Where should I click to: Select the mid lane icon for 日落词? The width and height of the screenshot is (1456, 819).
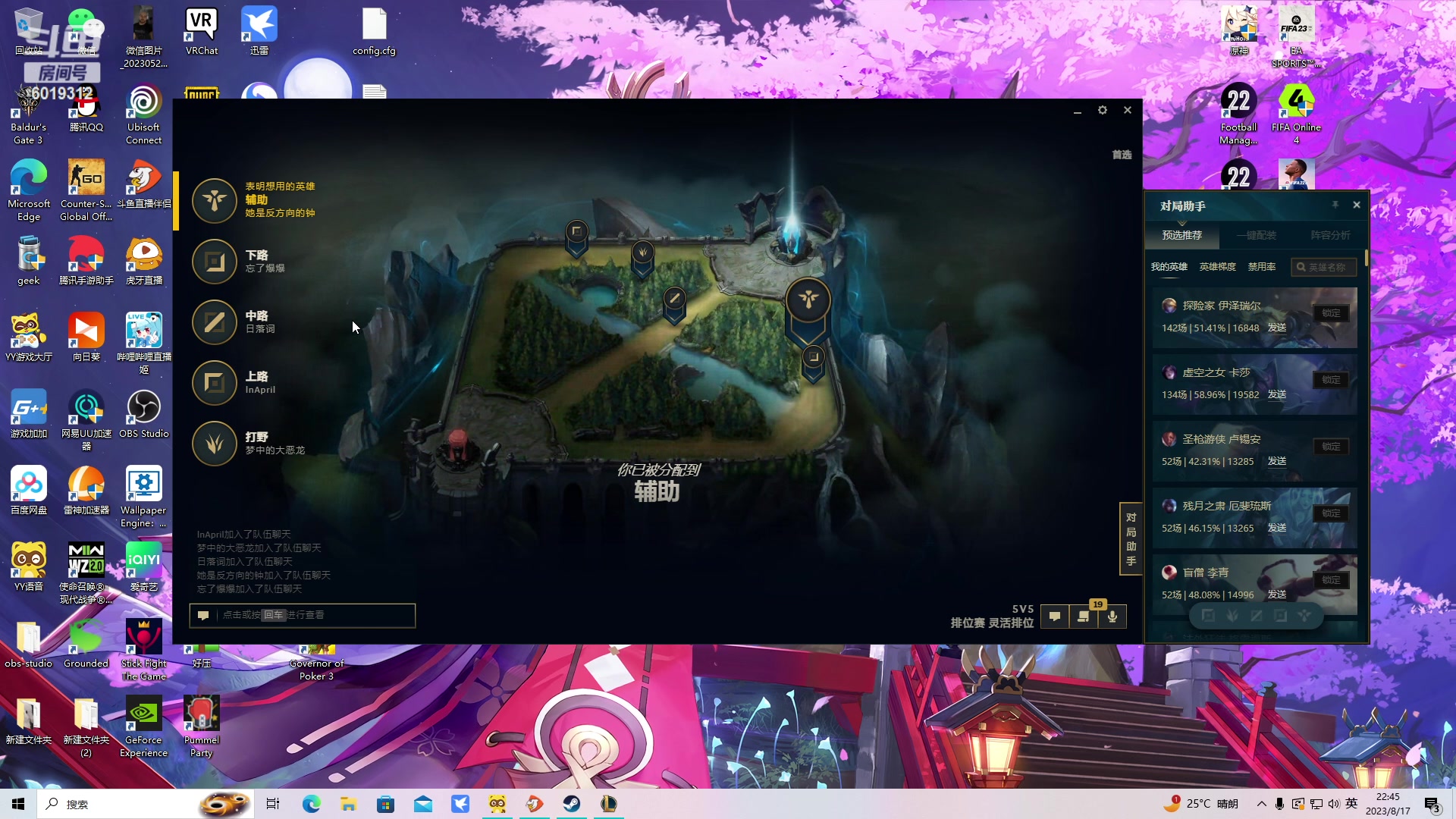pyautogui.click(x=215, y=322)
